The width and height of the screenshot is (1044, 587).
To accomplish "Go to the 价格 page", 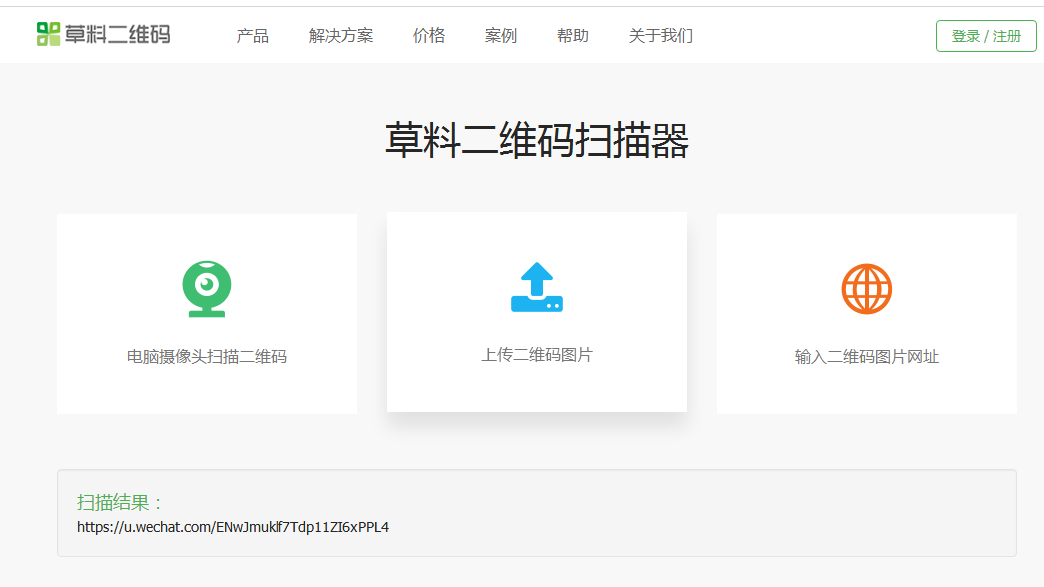I will point(429,36).
